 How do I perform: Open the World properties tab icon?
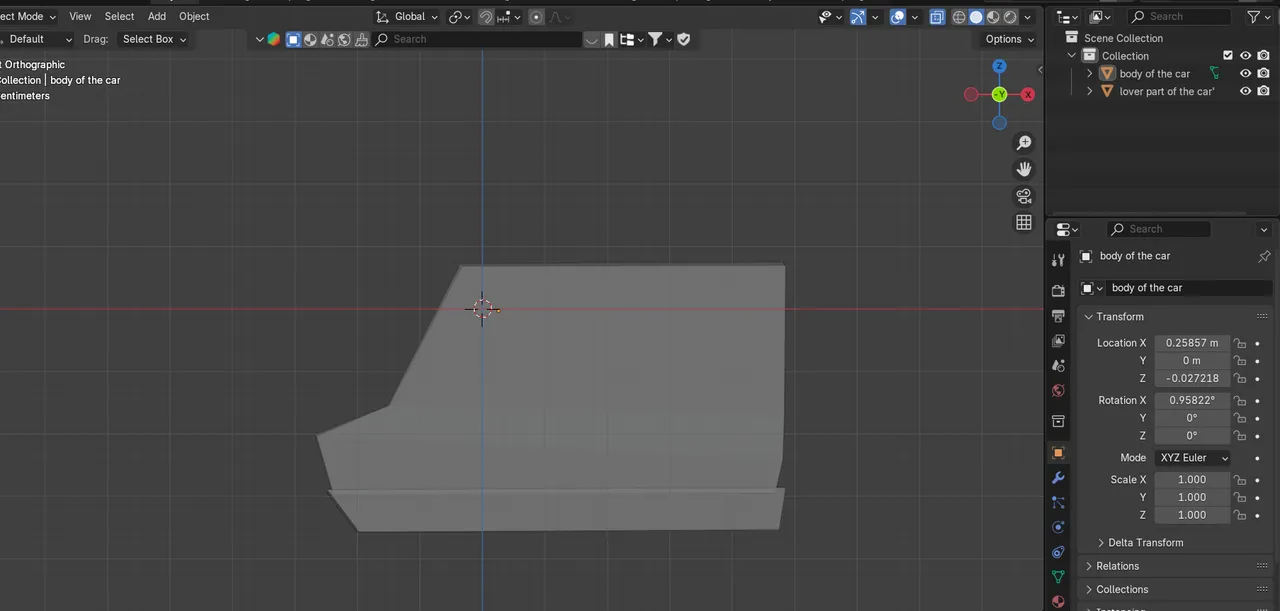click(1058, 391)
